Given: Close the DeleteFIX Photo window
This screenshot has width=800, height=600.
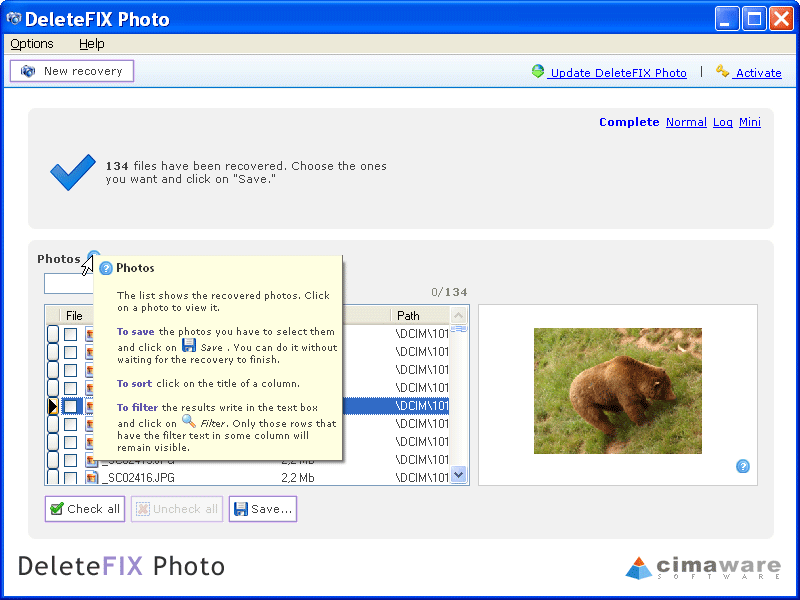Looking at the screenshot, I should click(x=782, y=19).
